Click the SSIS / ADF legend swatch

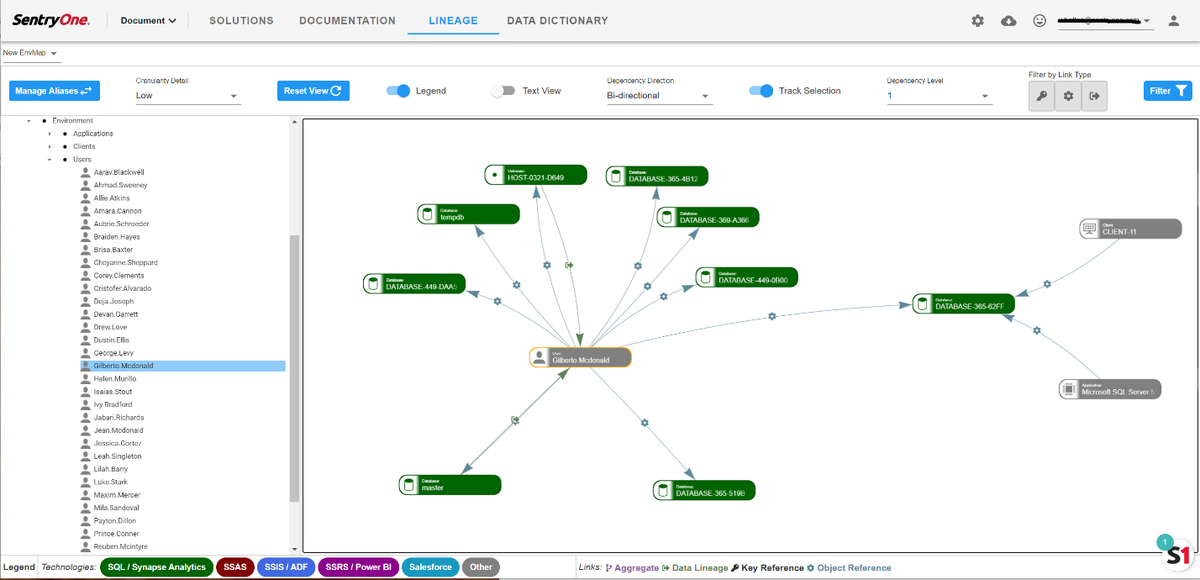point(286,568)
